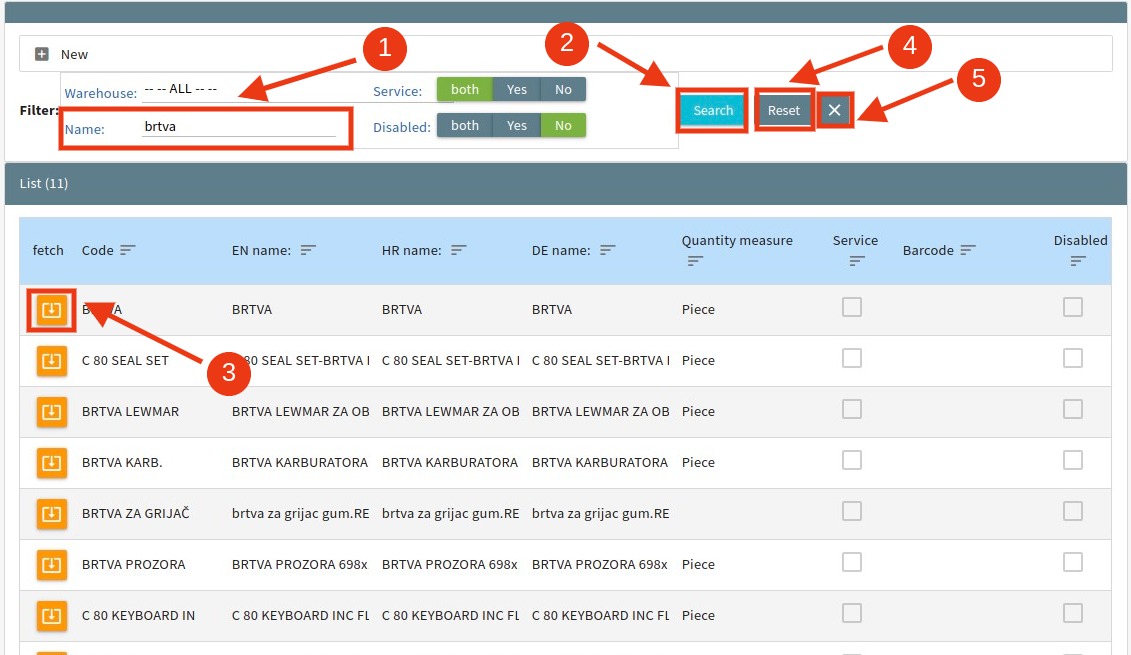The width and height of the screenshot is (1131, 655).
Task: Set Service filter to Yes
Action: [x=516, y=90]
